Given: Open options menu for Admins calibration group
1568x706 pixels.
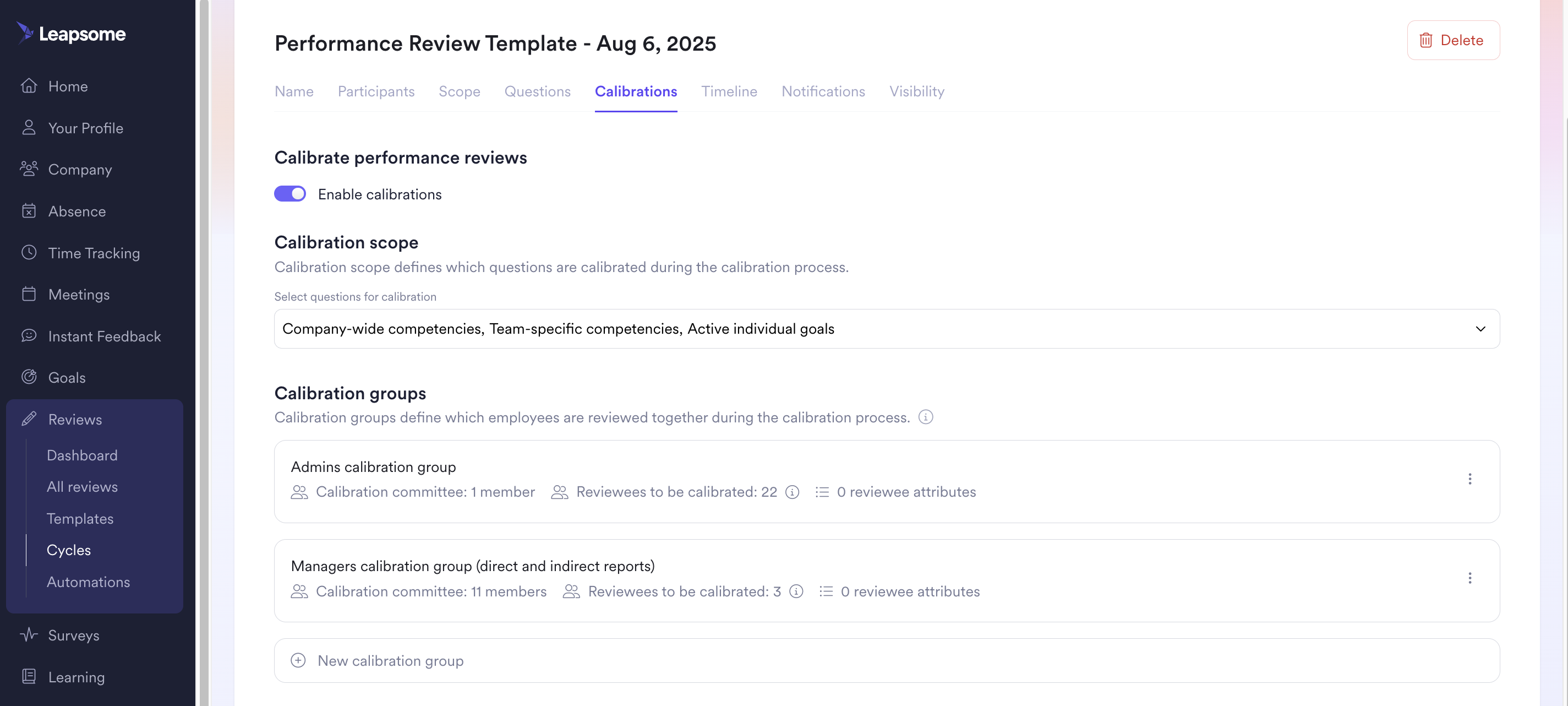Looking at the screenshot, I should 1470,480.
